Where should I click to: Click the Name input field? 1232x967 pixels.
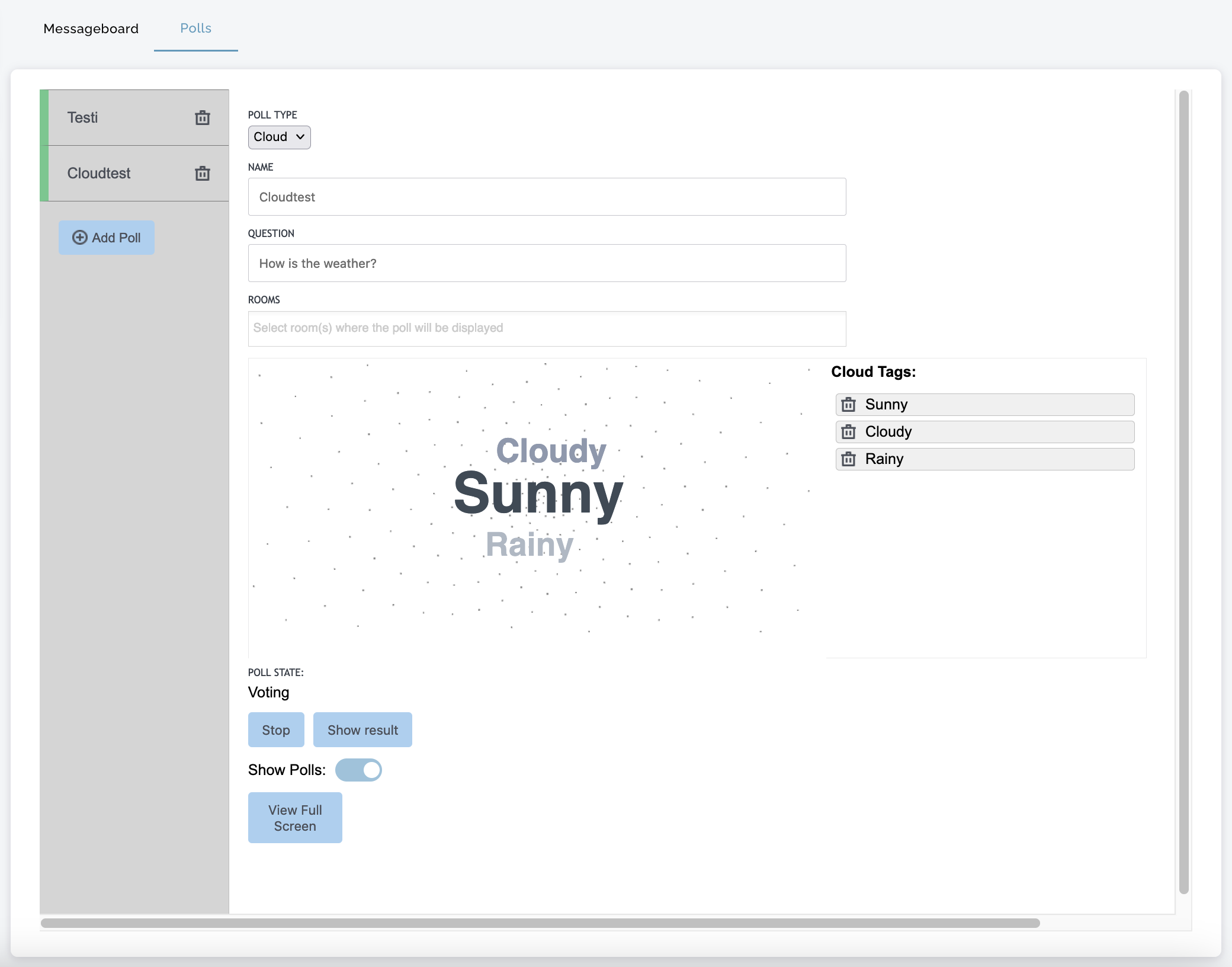[546, 197]
